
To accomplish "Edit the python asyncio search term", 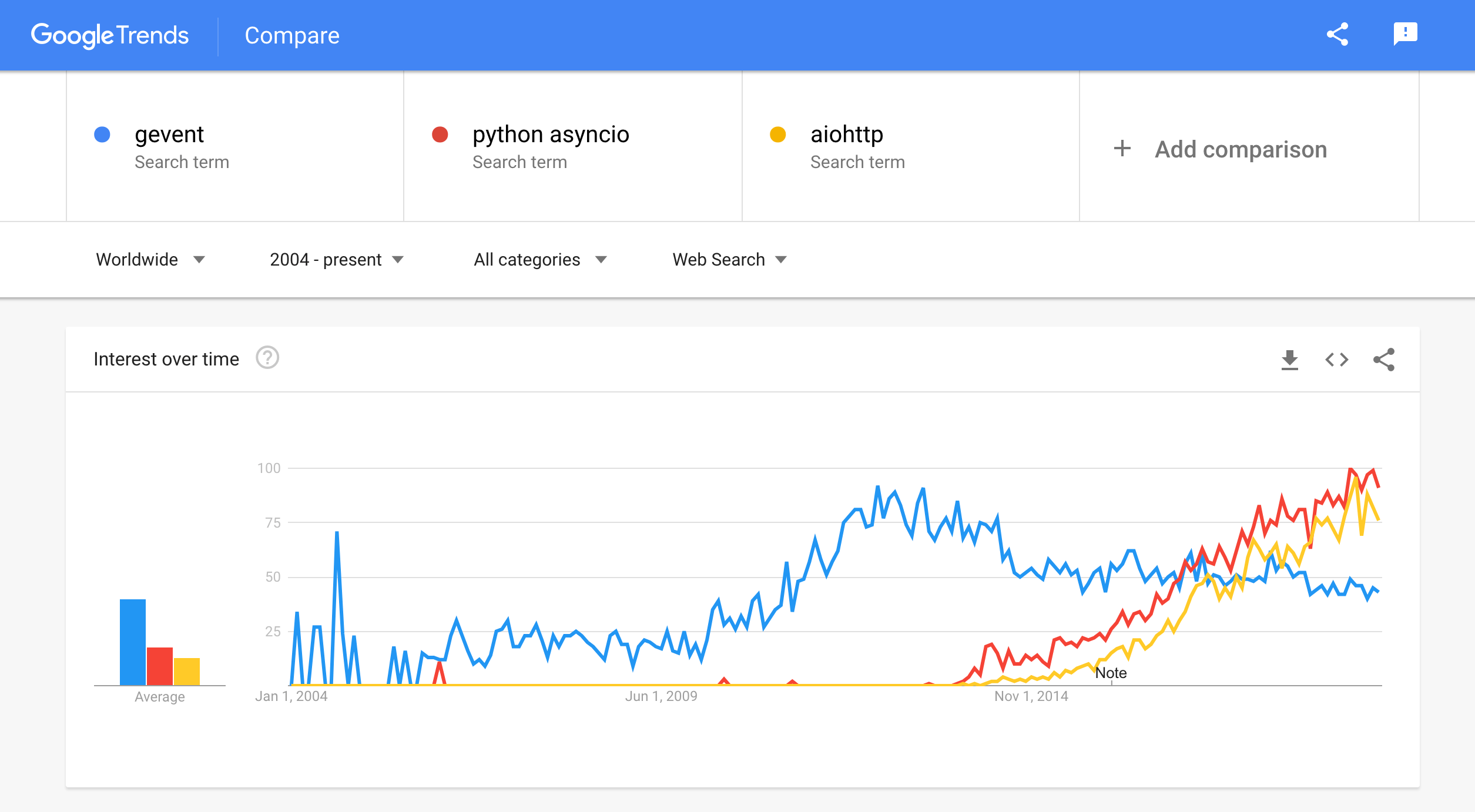I will 551,135.
